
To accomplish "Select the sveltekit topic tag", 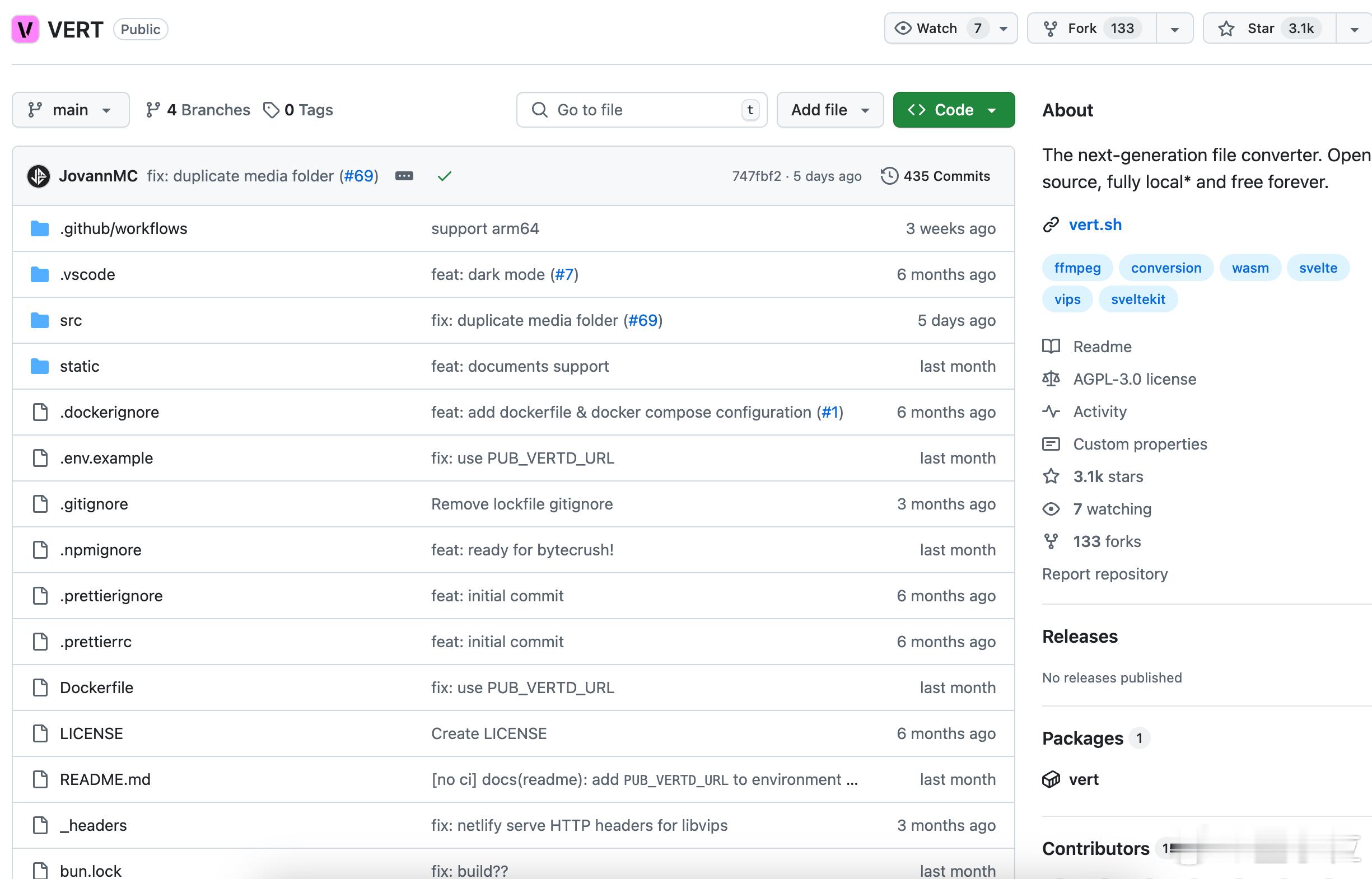I will click(1138, 299).
